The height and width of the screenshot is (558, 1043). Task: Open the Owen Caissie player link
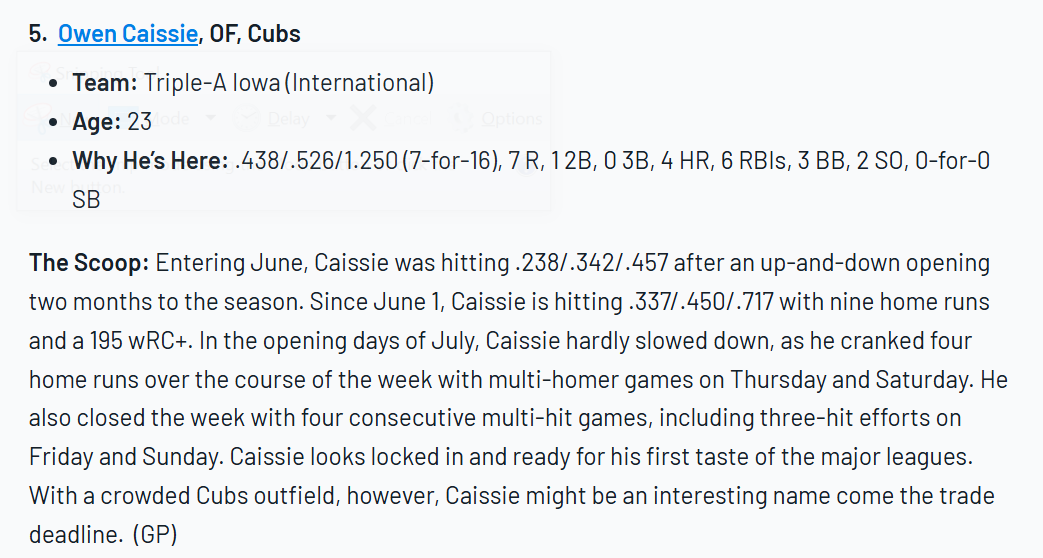[x=127, y=33]
